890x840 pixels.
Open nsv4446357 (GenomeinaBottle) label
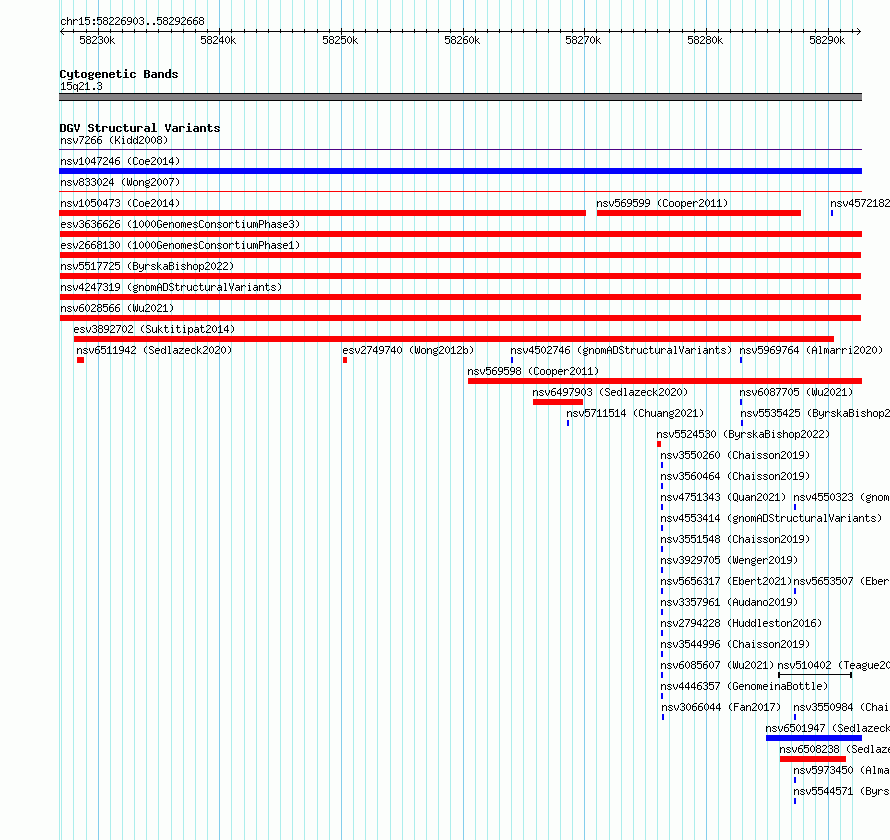[744, 686]
